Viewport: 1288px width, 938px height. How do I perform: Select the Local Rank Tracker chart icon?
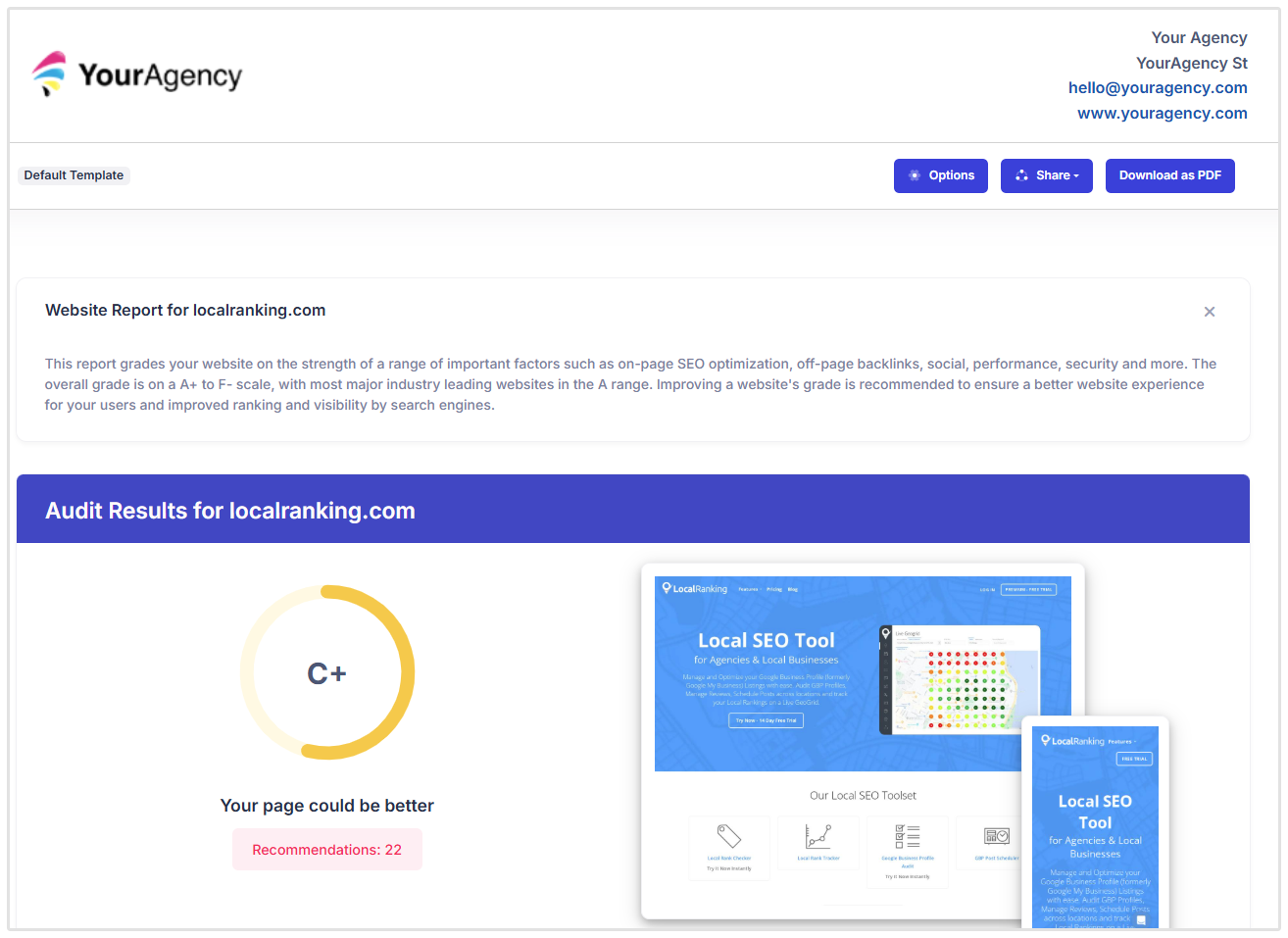click(818, 836)
